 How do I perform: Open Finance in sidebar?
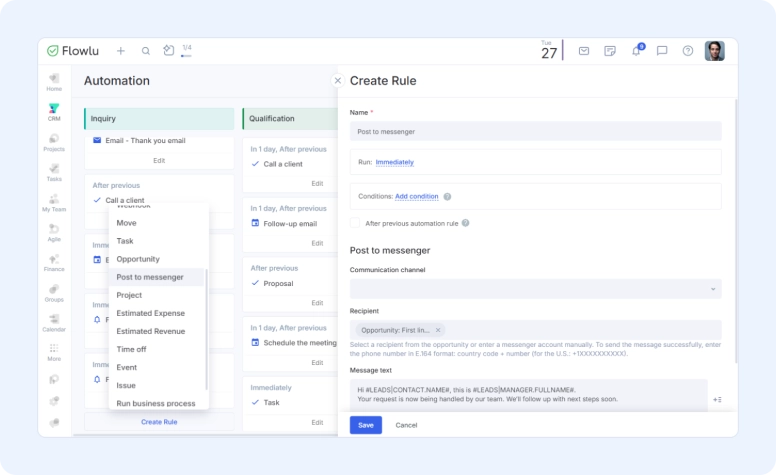54,263
